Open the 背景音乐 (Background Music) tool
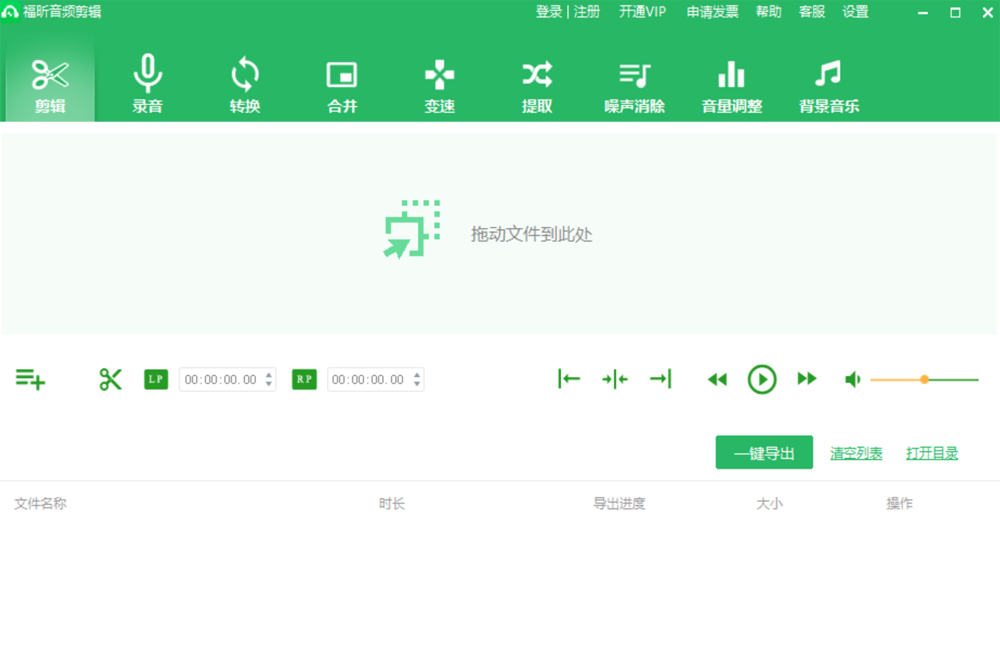 [828, 85]
